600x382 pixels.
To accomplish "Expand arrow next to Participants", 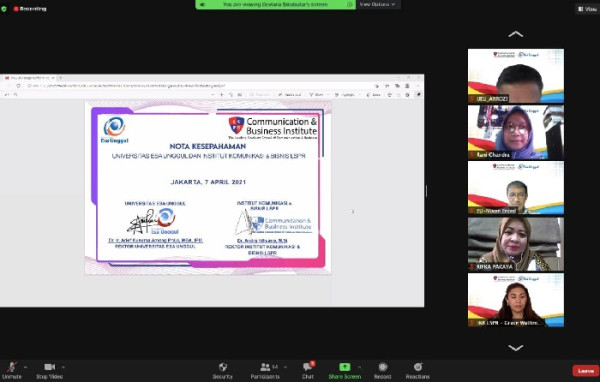I will [285, 367].
